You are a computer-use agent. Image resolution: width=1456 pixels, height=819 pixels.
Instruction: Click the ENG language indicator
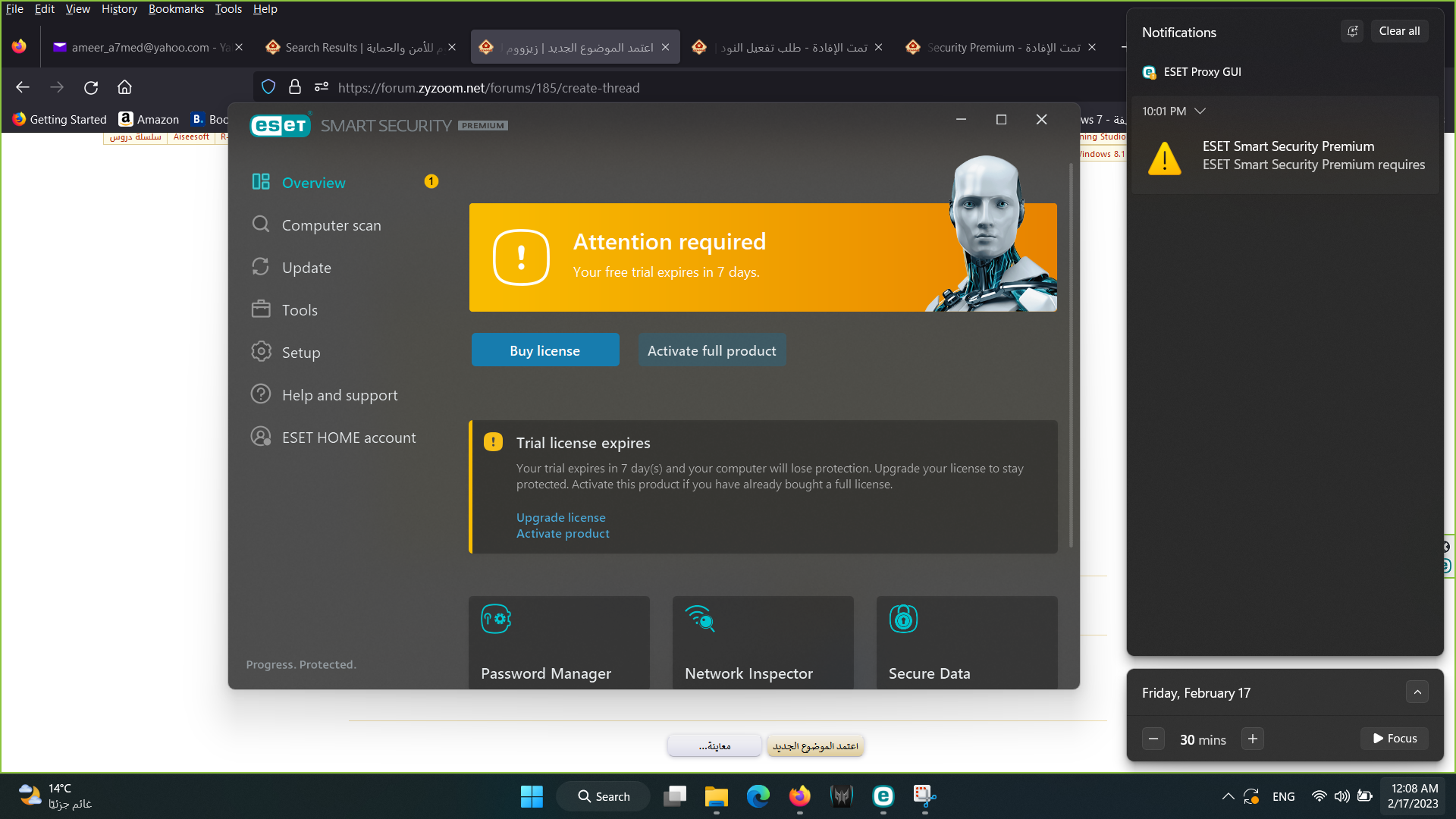[1284, 796]
